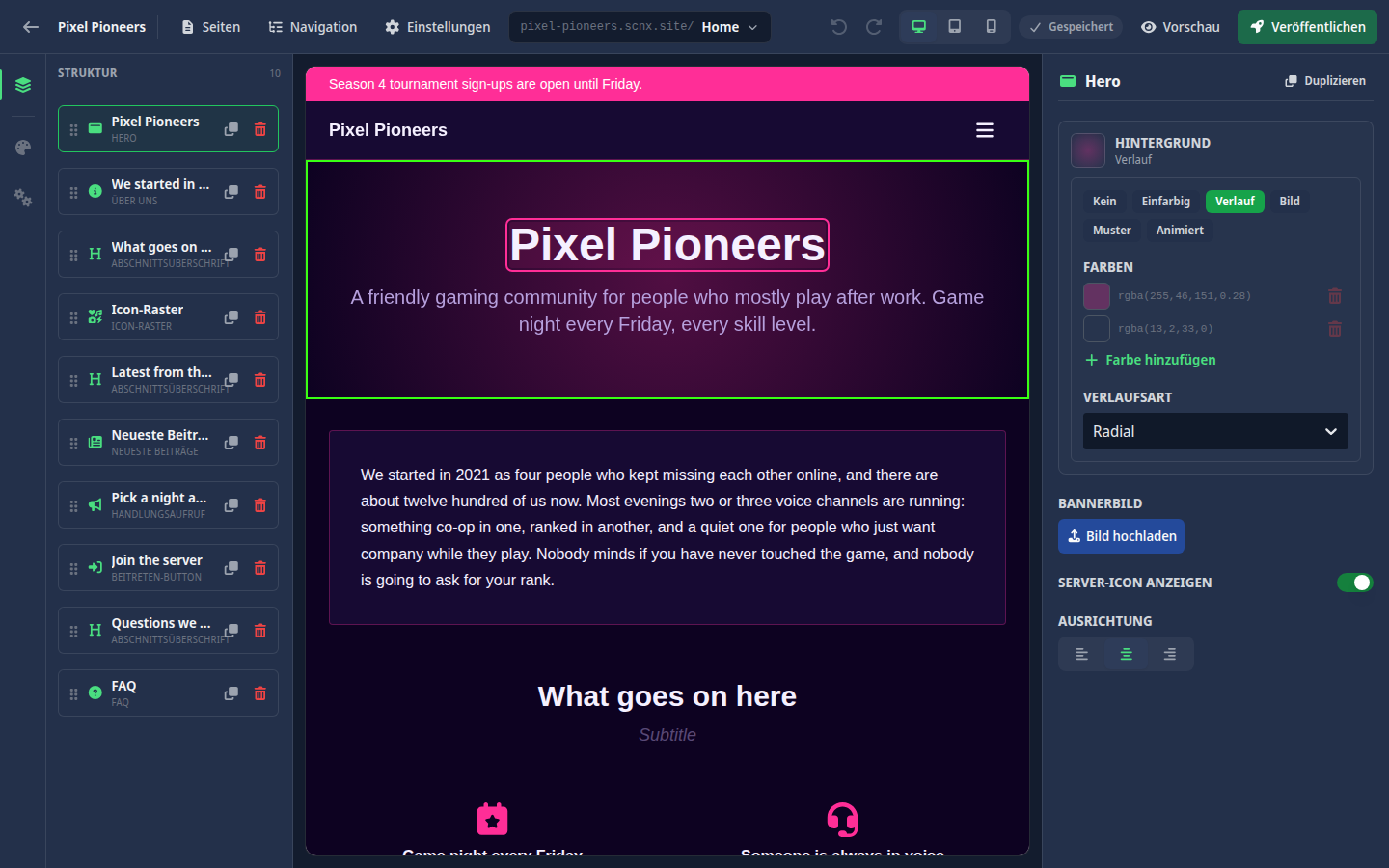Select Muster background type
1389x868 pixels.
[x=1112, y=231]
